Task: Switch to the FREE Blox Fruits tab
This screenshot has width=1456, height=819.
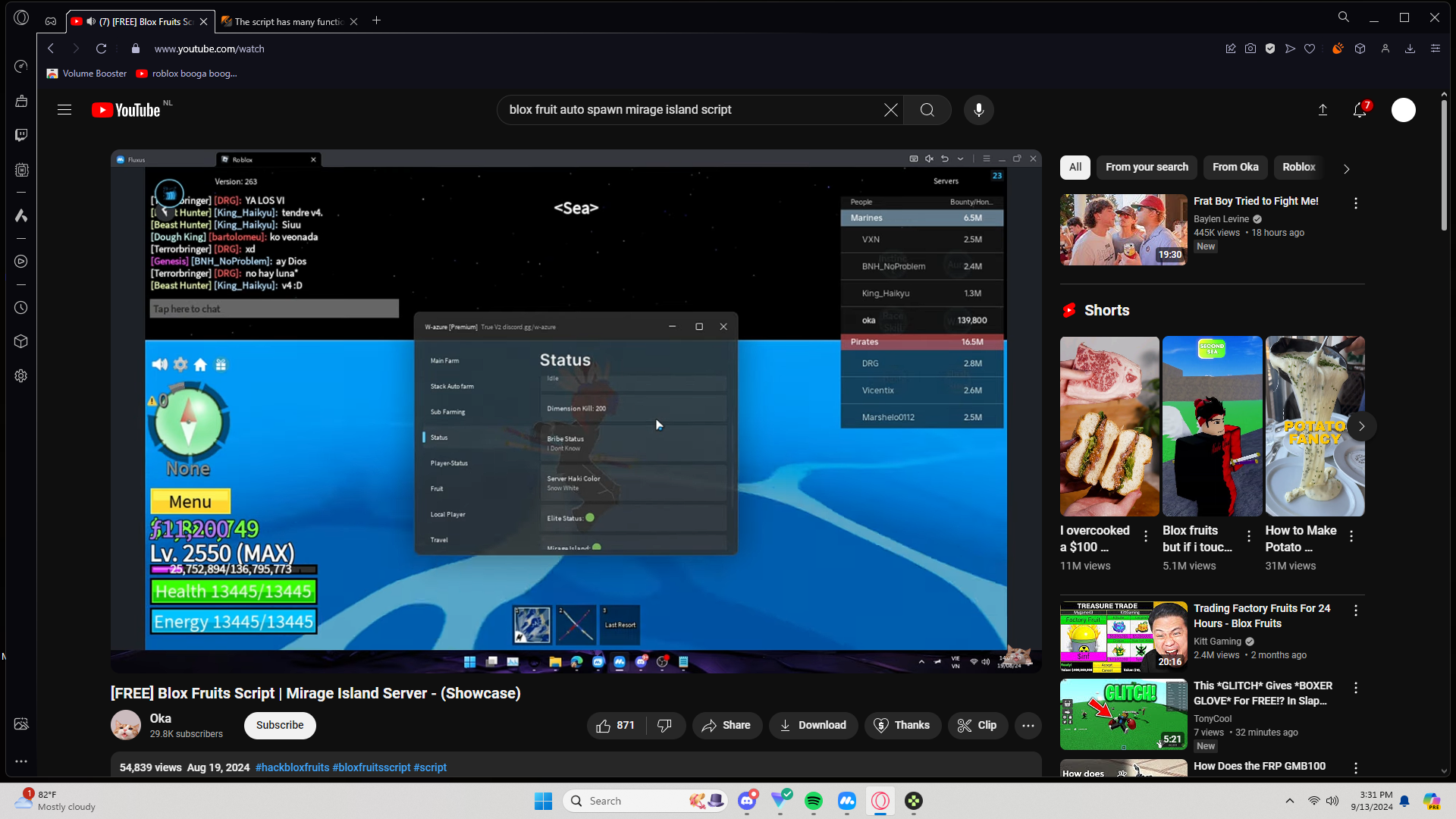Action: (141, 21)
